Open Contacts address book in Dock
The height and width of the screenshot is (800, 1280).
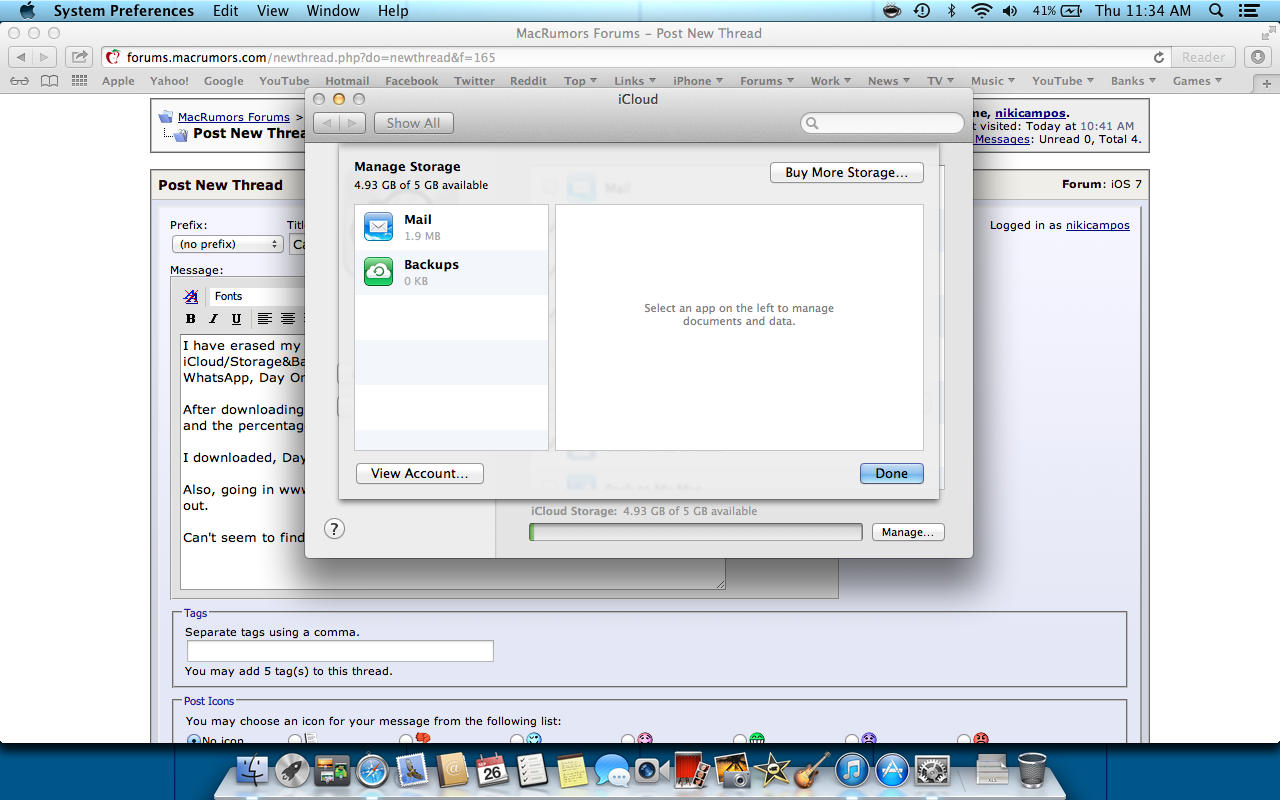pyautogui.click(x=452, y=771)
